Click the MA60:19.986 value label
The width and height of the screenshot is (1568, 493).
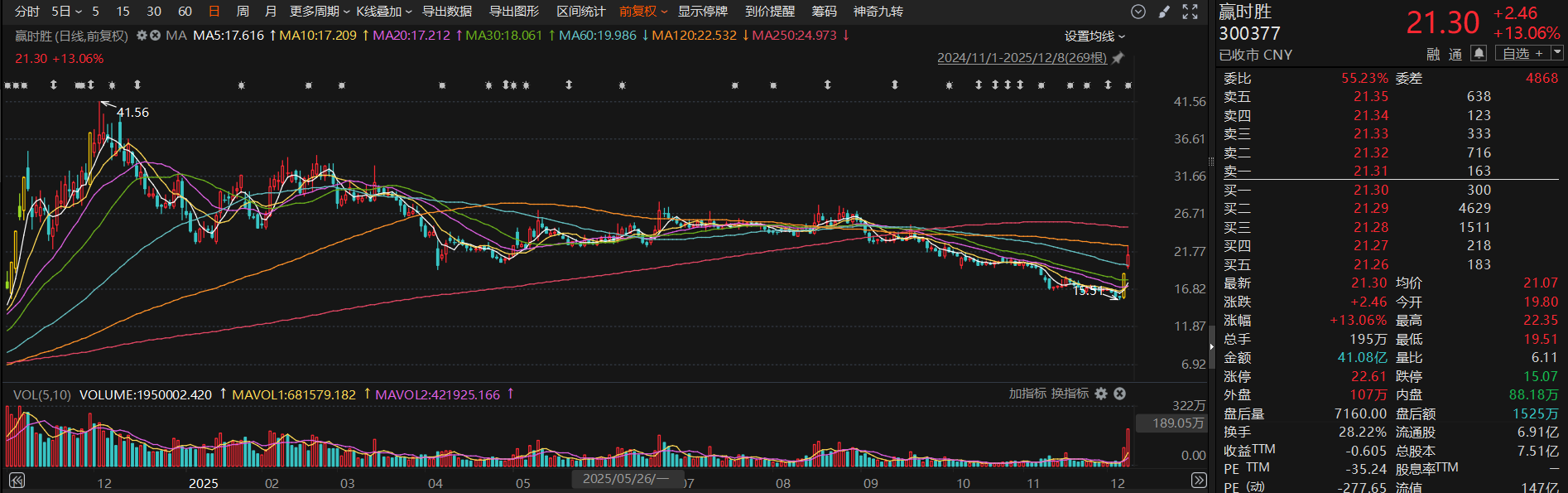(x=598, y=36)
